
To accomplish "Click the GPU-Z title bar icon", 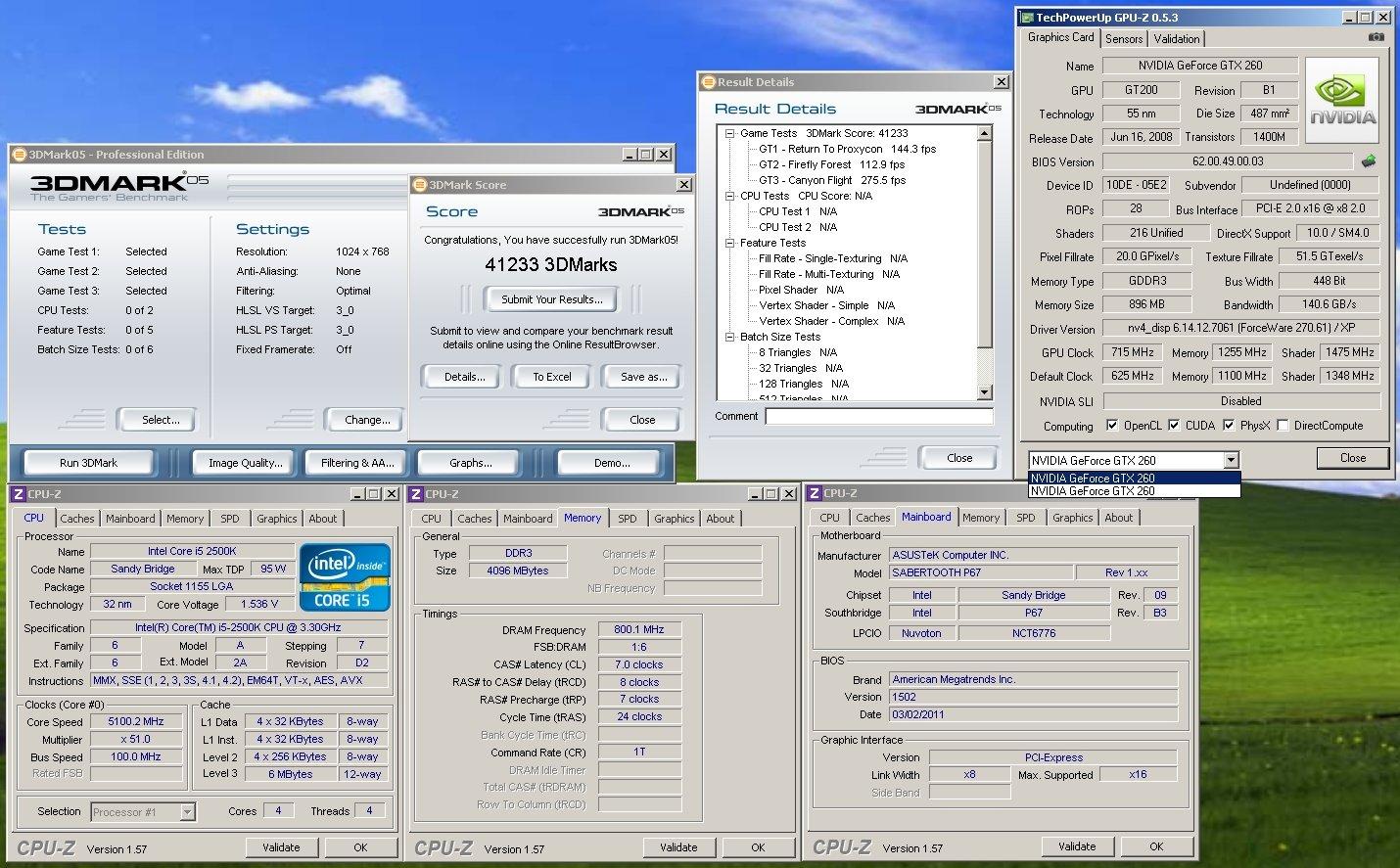I will [1026, 17].
